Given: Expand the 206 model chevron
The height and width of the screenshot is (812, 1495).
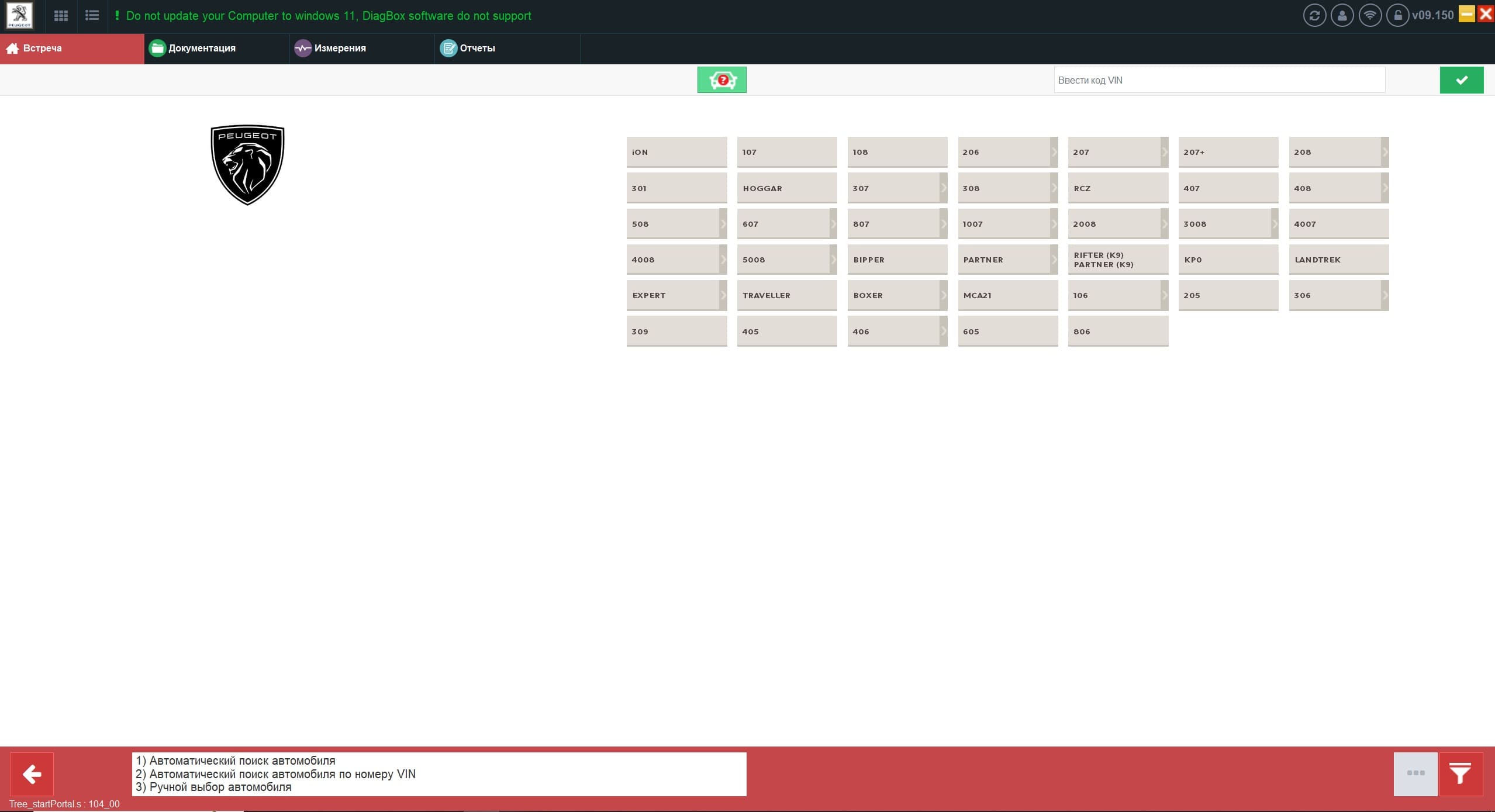Looking at the screenshot, I should coord(1054,152).
